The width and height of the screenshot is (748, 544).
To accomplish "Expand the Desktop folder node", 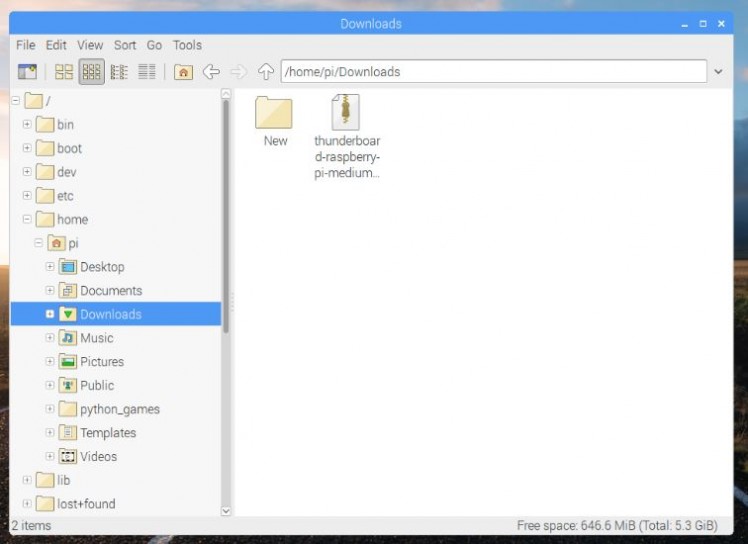I will (x=50, y=266).
